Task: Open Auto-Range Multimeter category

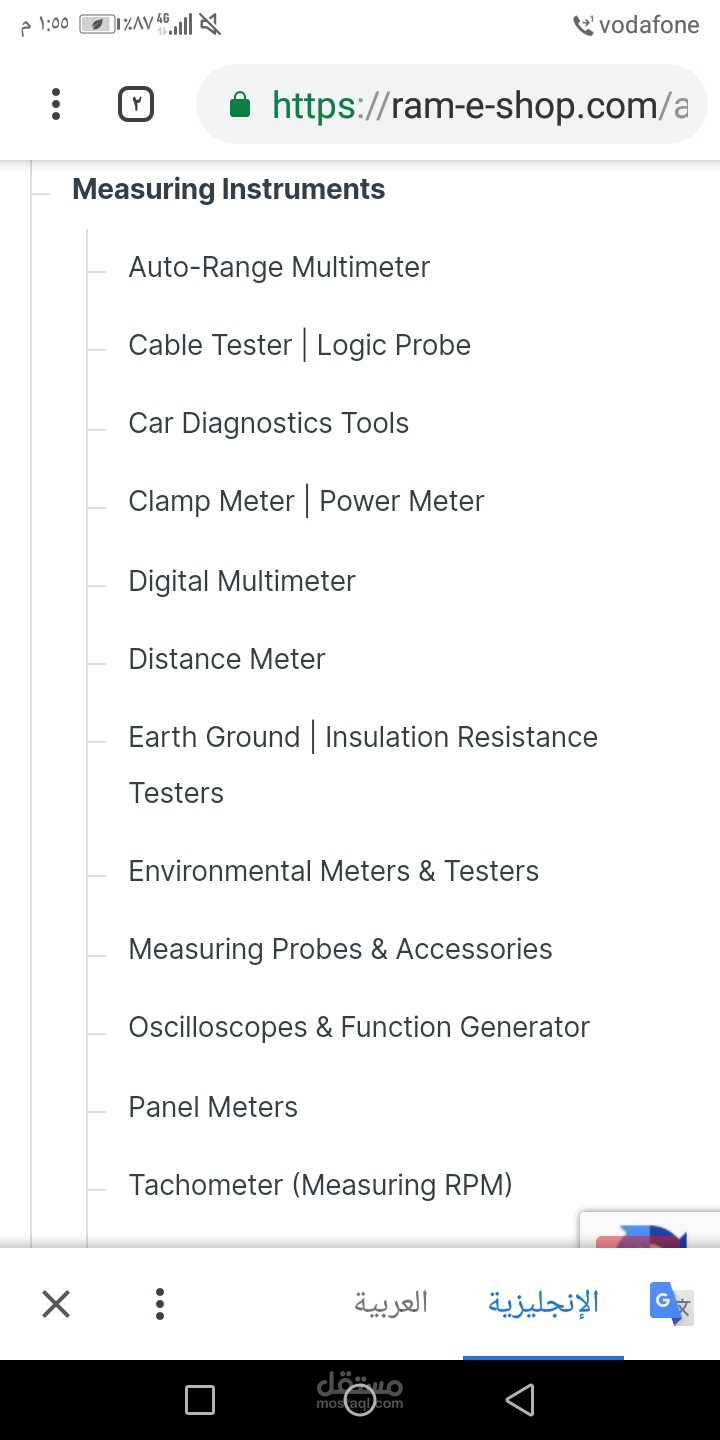Action: click(x=279, y=267)
